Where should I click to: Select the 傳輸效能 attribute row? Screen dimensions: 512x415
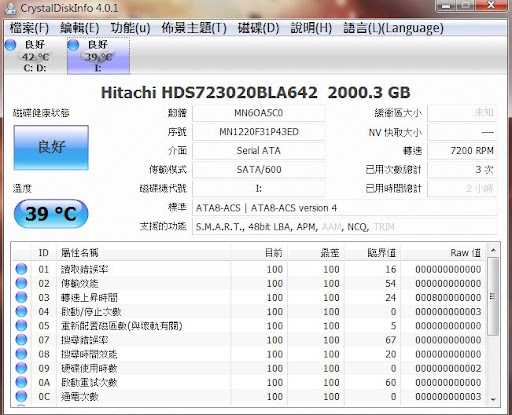click(x=249, y=283)
